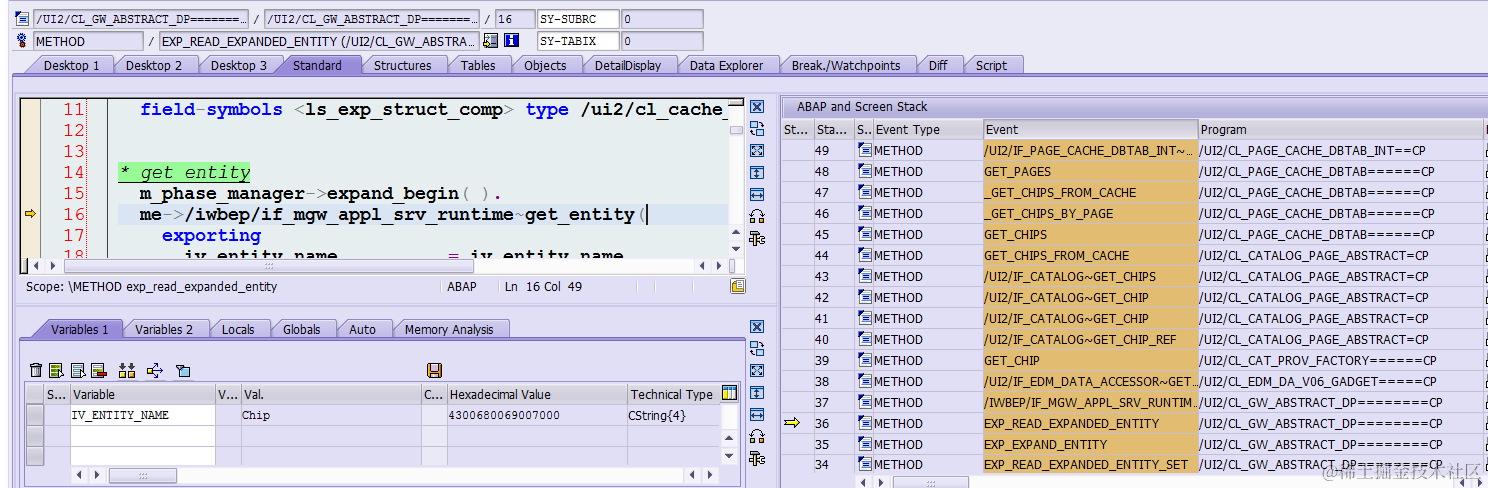Open the DetailDisplay tab
Image resolution: width=1488 pixels, height=488 pixels.
pos(628,65)
